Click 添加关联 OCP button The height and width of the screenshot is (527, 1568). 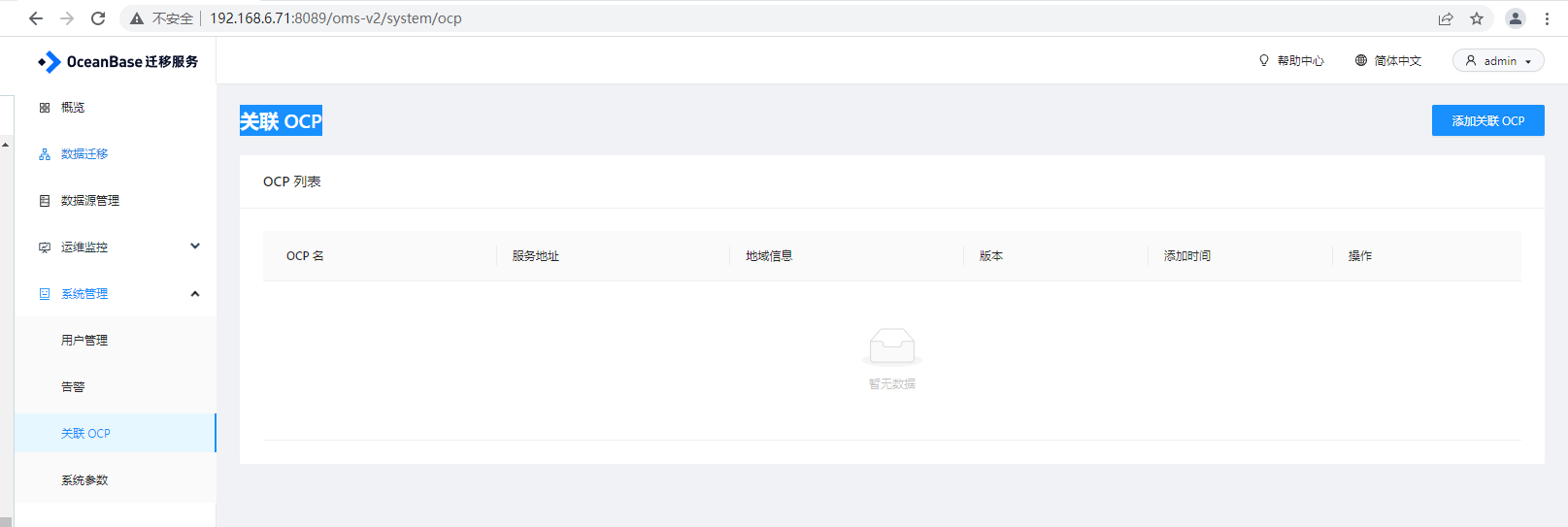1487,120
